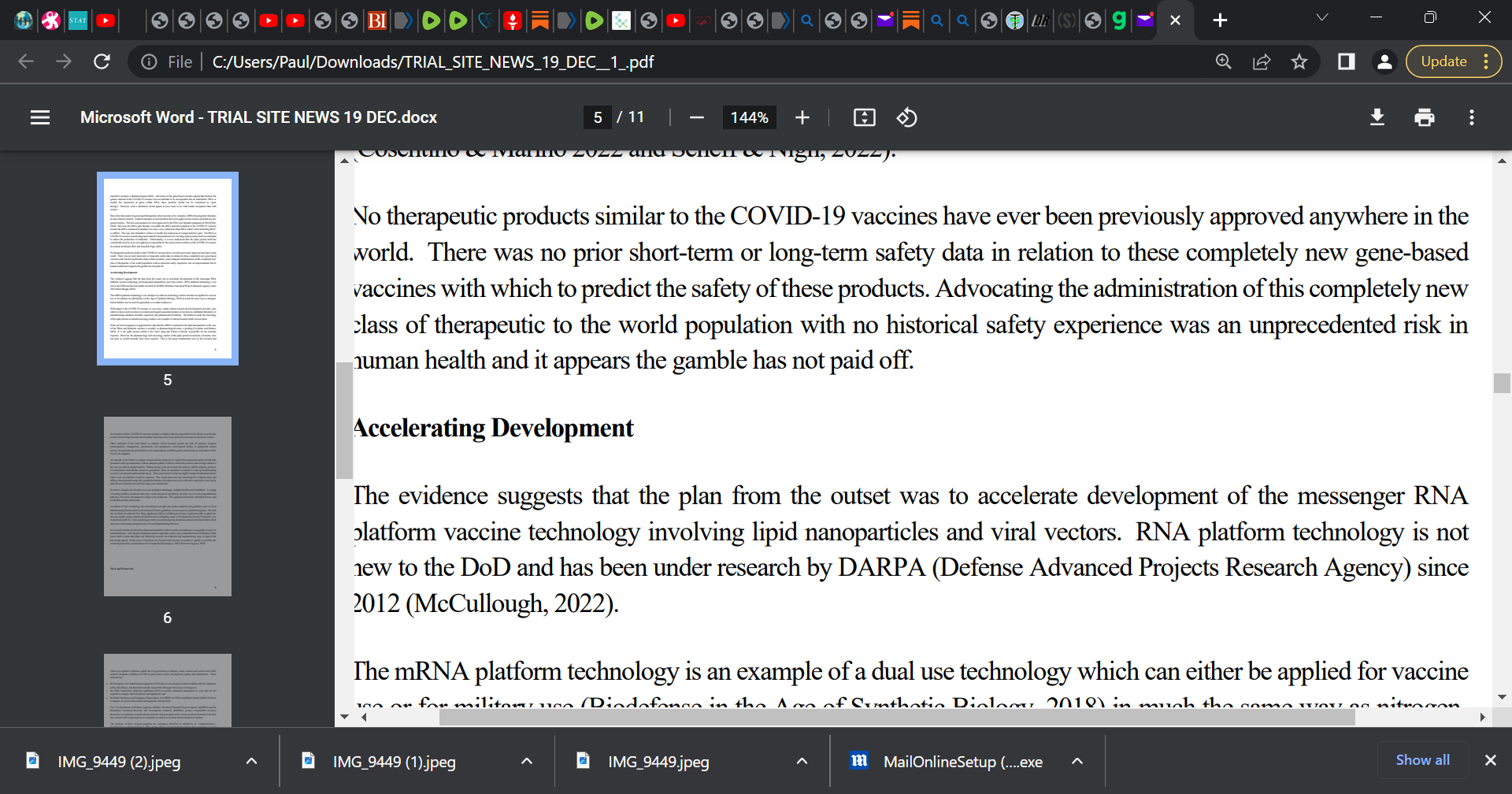
Task: Edit the current page number field
Action: pos(598,117)
